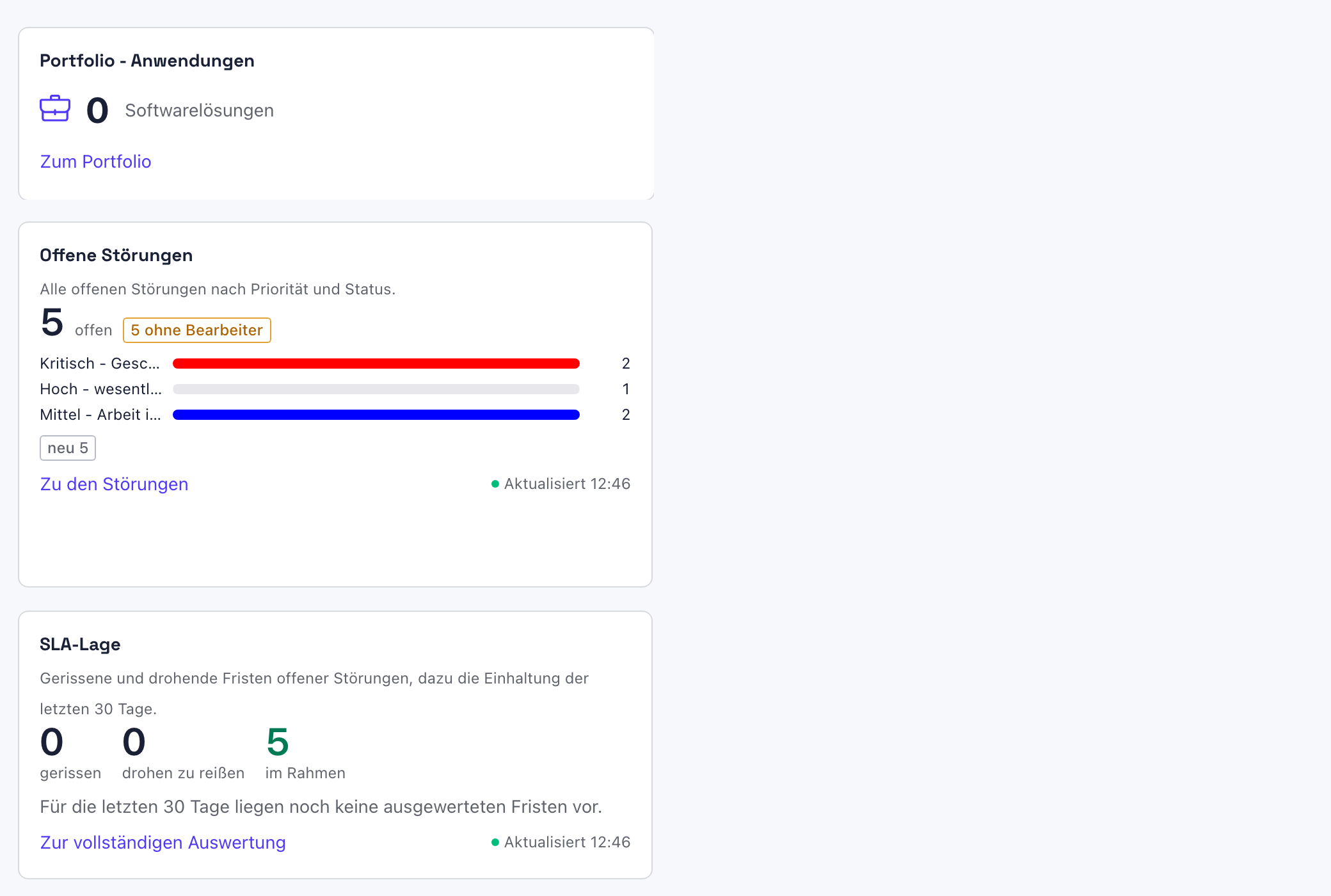This screenshot has width=1331, height=896.
Task: Click 'Alle offenen Störungen nach Priorität' description
Action: (218, 289)
